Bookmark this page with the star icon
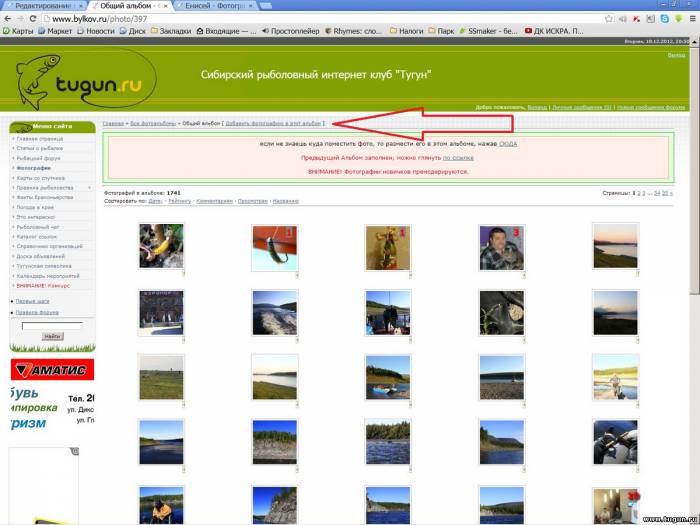This screenshot has height=525, width=700. [x=609, y=19]
